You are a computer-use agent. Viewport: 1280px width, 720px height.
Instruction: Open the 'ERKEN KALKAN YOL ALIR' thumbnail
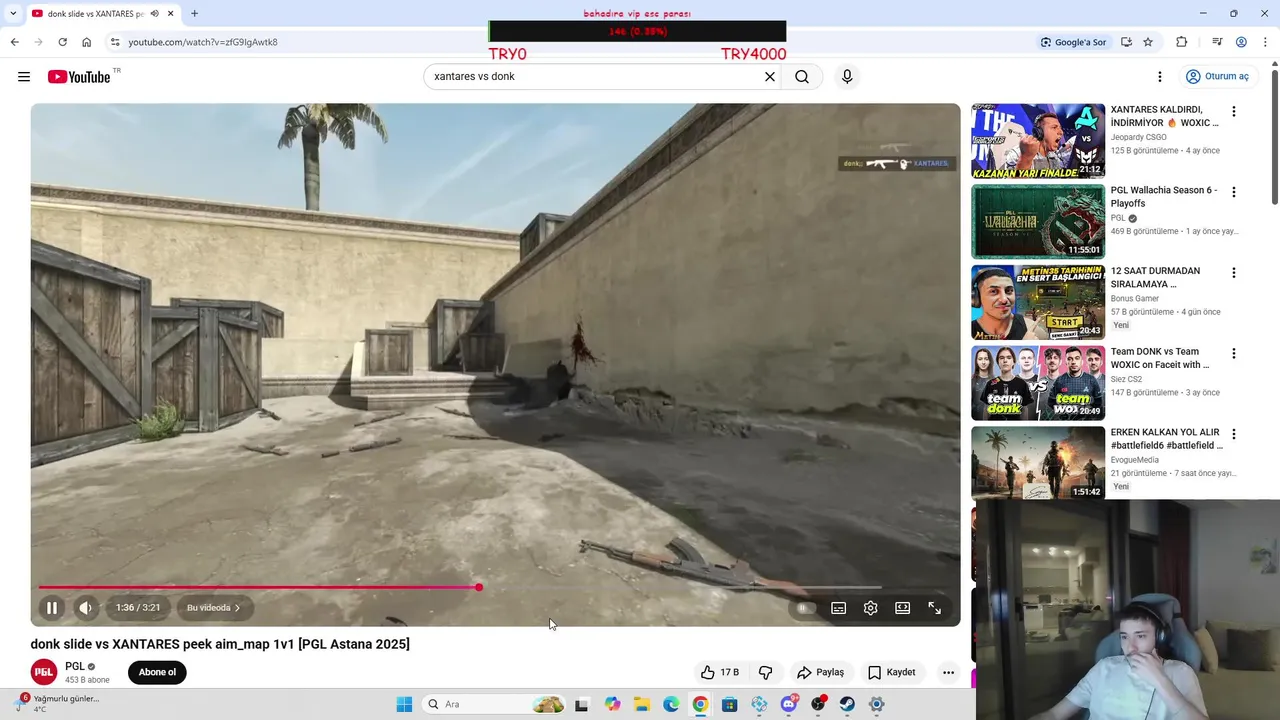pyautogui.click(x=1038, y=464)
